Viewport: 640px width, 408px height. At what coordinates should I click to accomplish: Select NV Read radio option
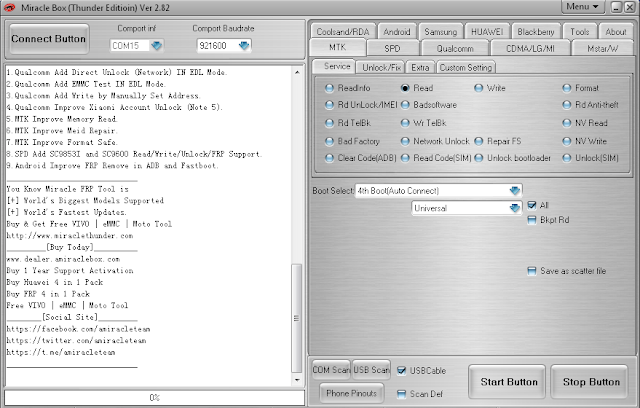(585, 122)
